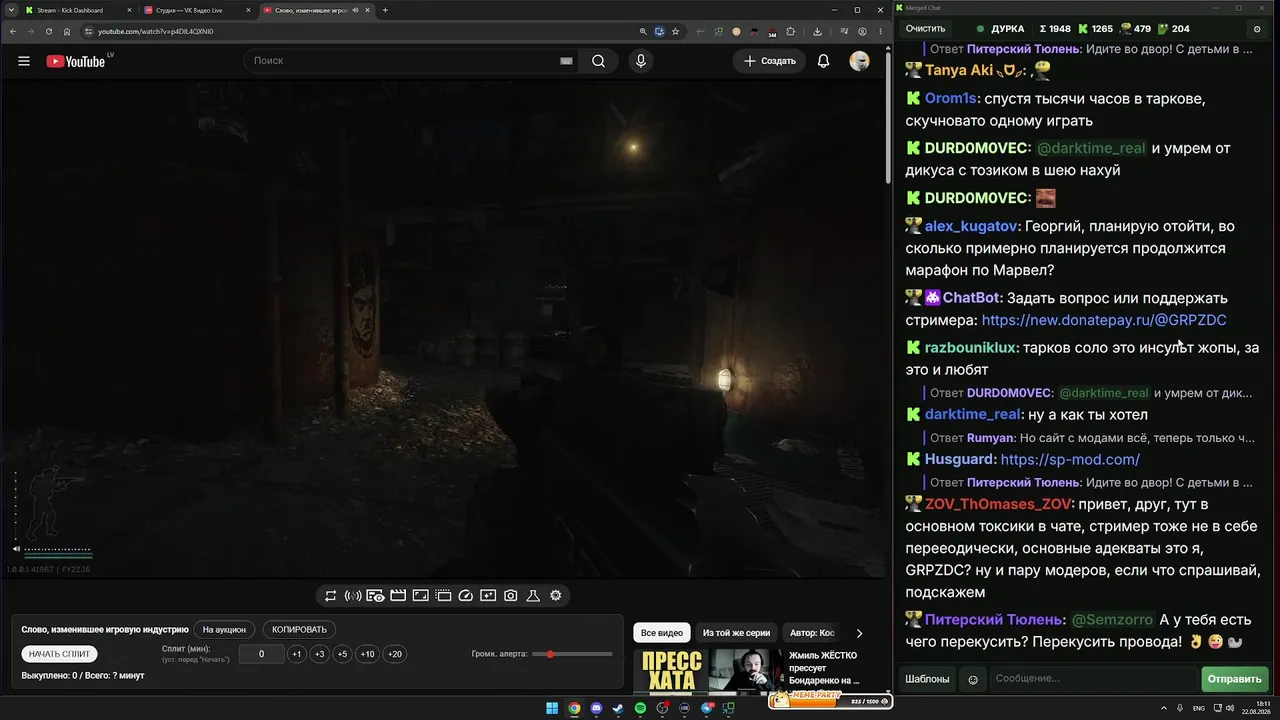Open the Windows Start menu

coord(552,708)
